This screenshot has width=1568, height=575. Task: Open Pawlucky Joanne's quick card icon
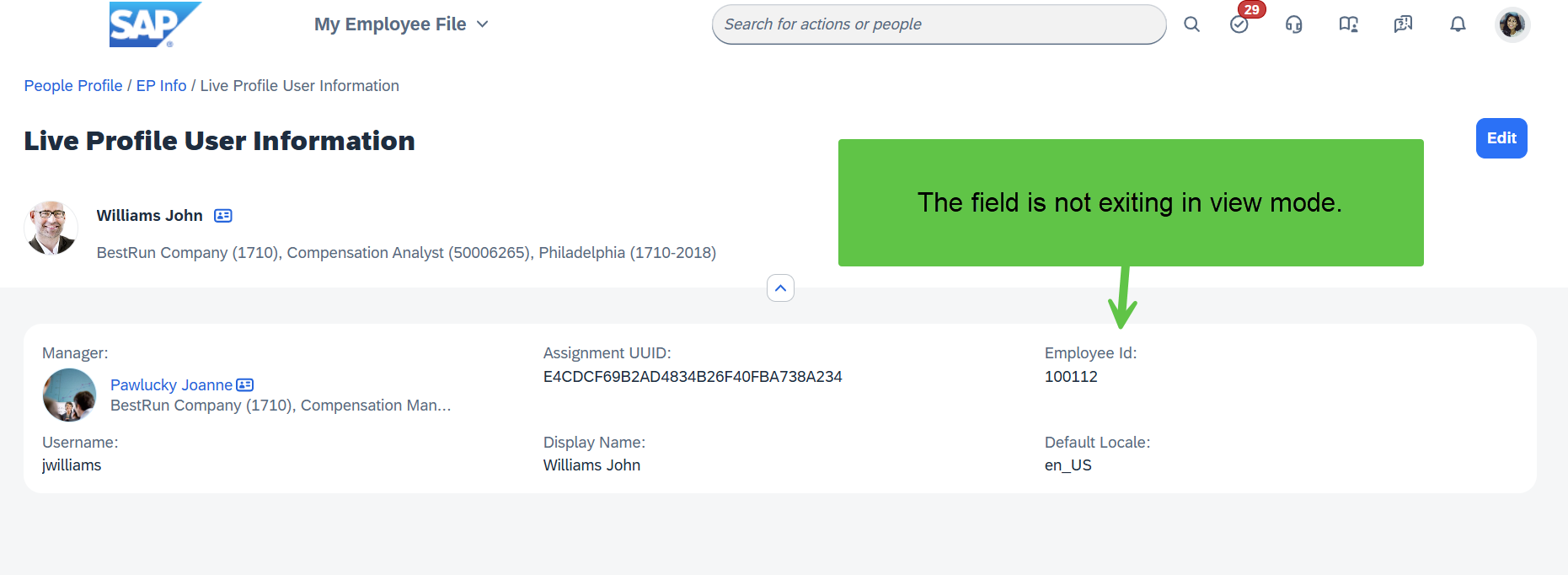click(245, 385)
